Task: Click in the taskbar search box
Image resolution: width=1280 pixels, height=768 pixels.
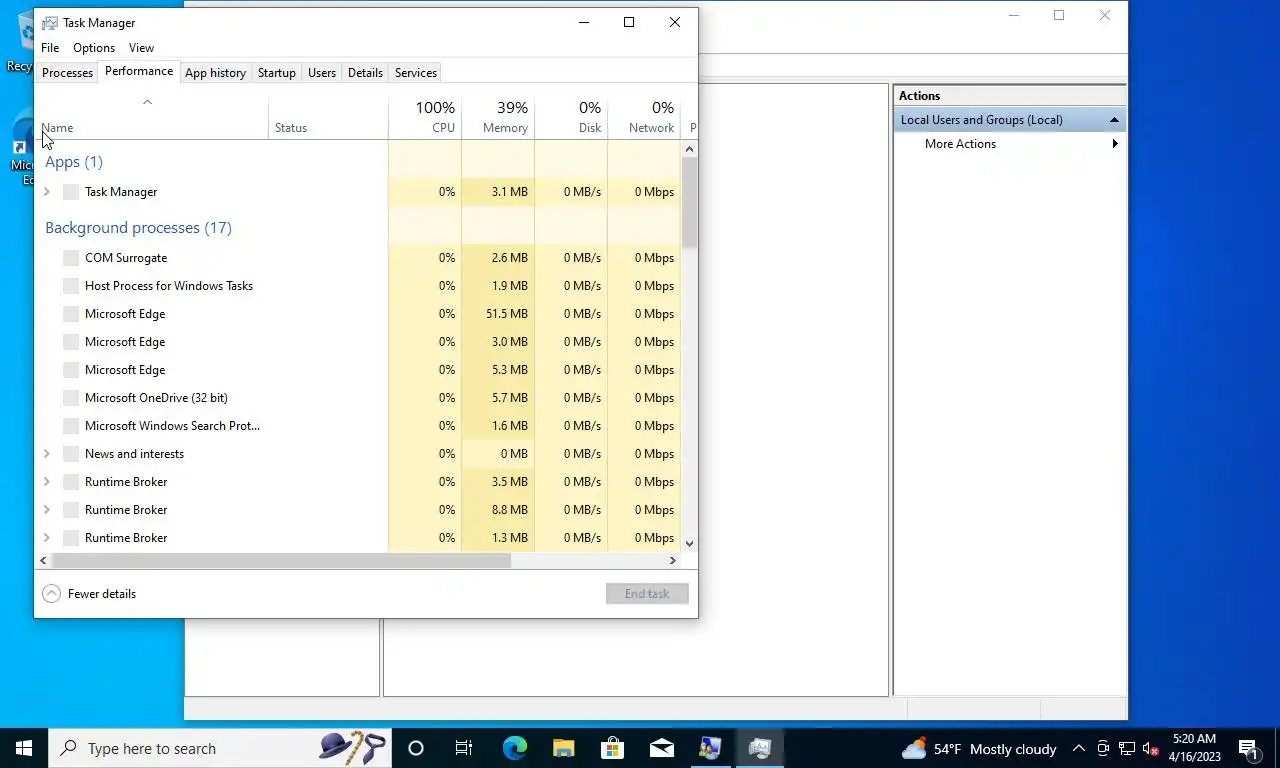Action: click(220, 748)
